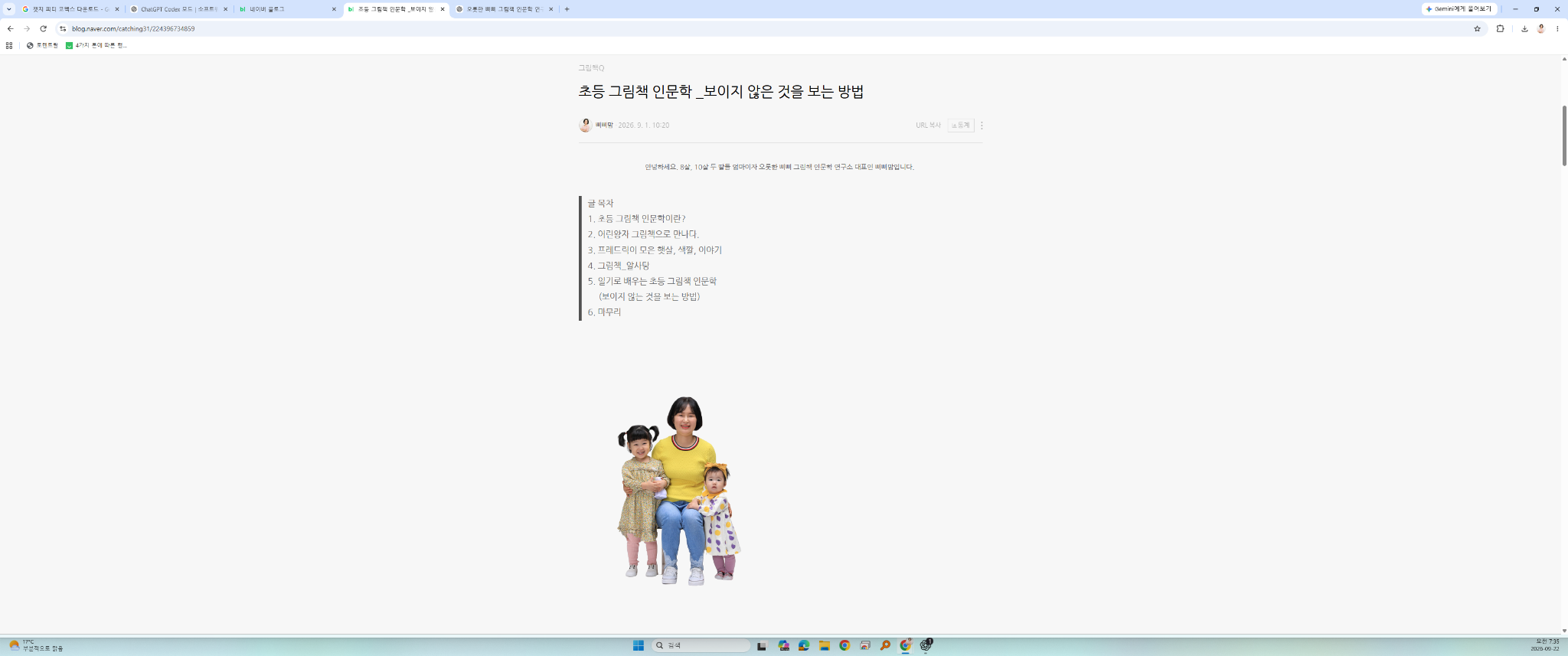The image size is (1568, 656).
Task: View site information icon in address bar
Action: click(x=63, y=29)
